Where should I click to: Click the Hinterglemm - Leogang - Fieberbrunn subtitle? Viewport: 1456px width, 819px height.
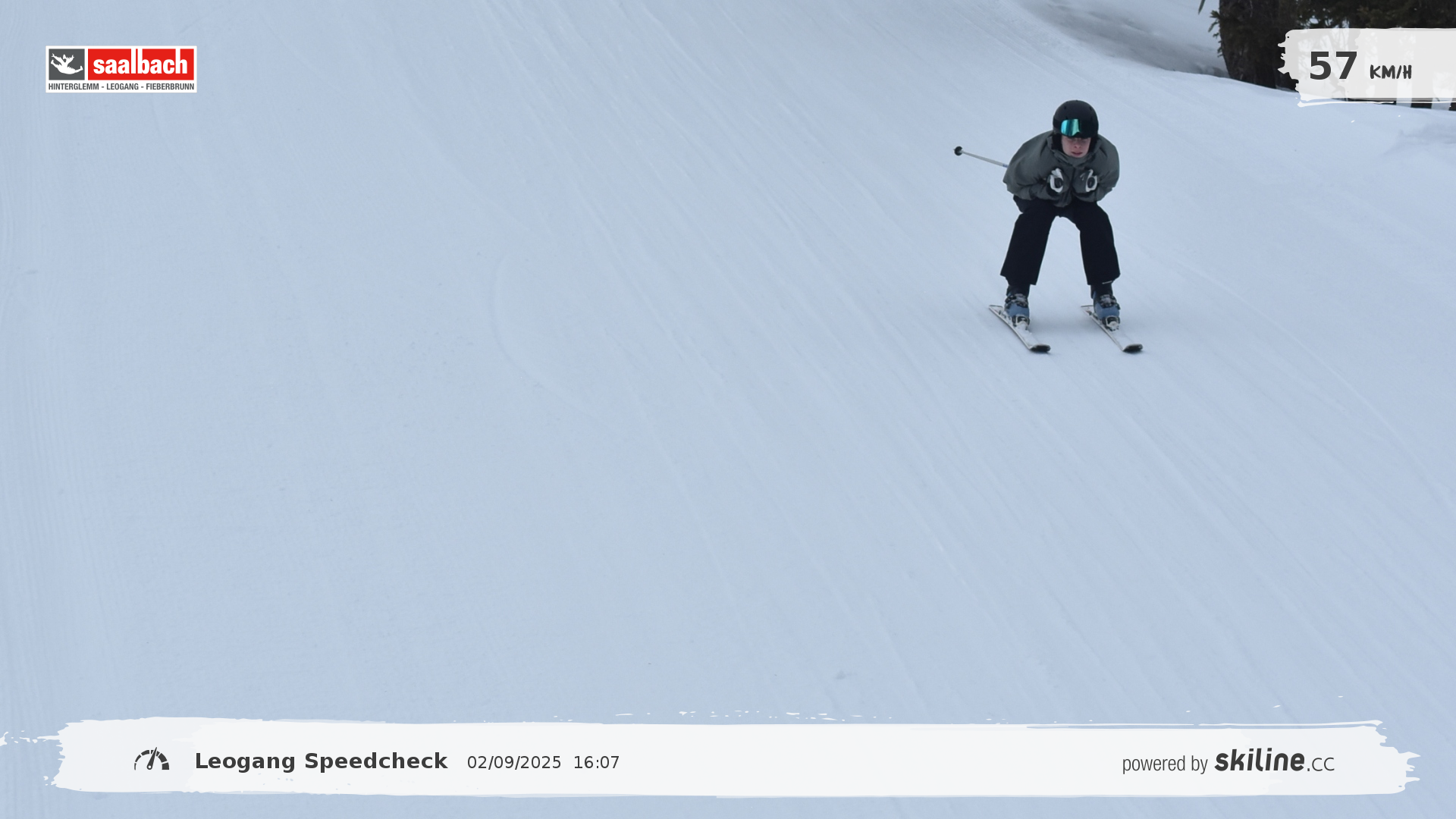[121, 87]
